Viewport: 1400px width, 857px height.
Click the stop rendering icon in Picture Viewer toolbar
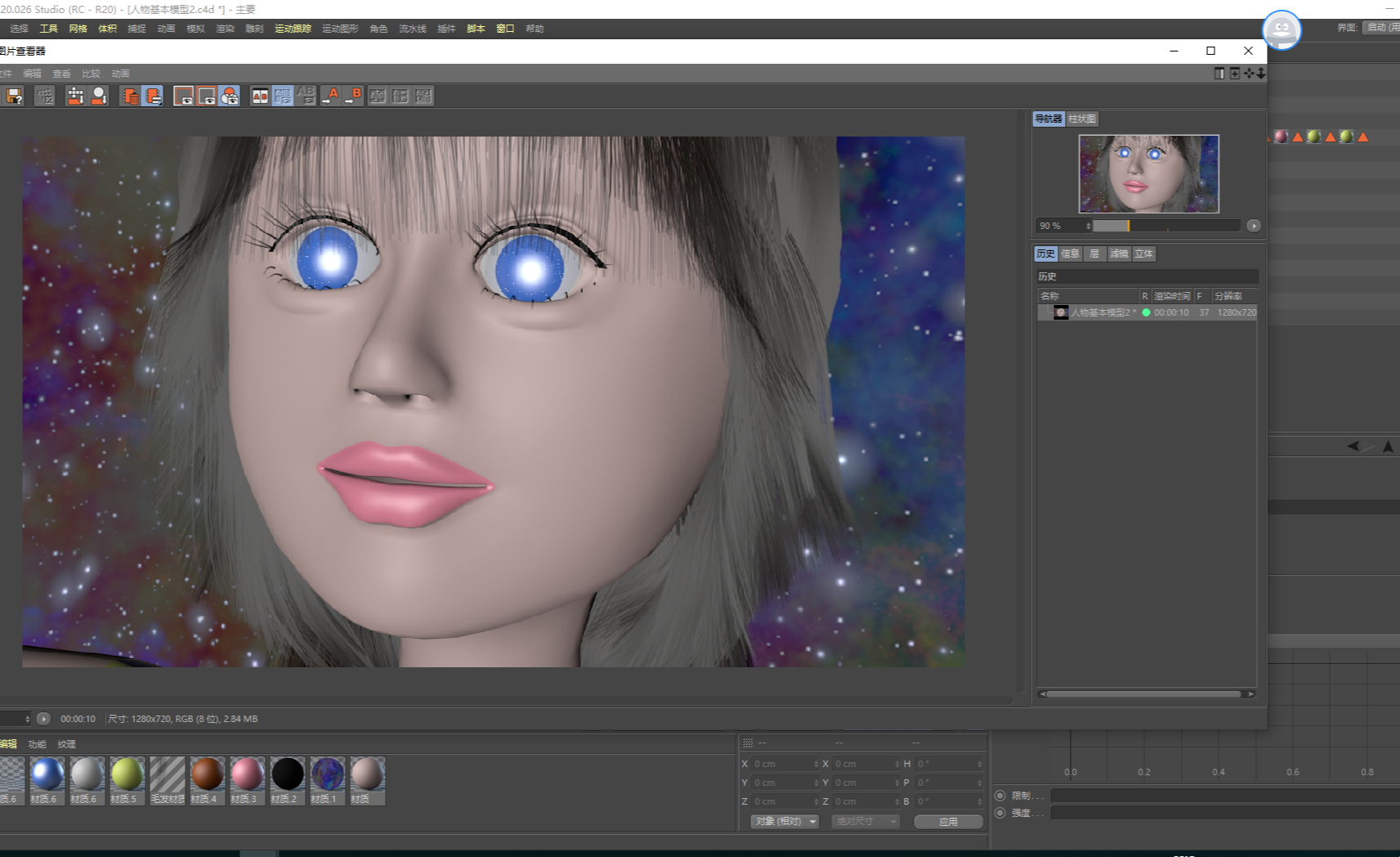click(x=45, y=96)
